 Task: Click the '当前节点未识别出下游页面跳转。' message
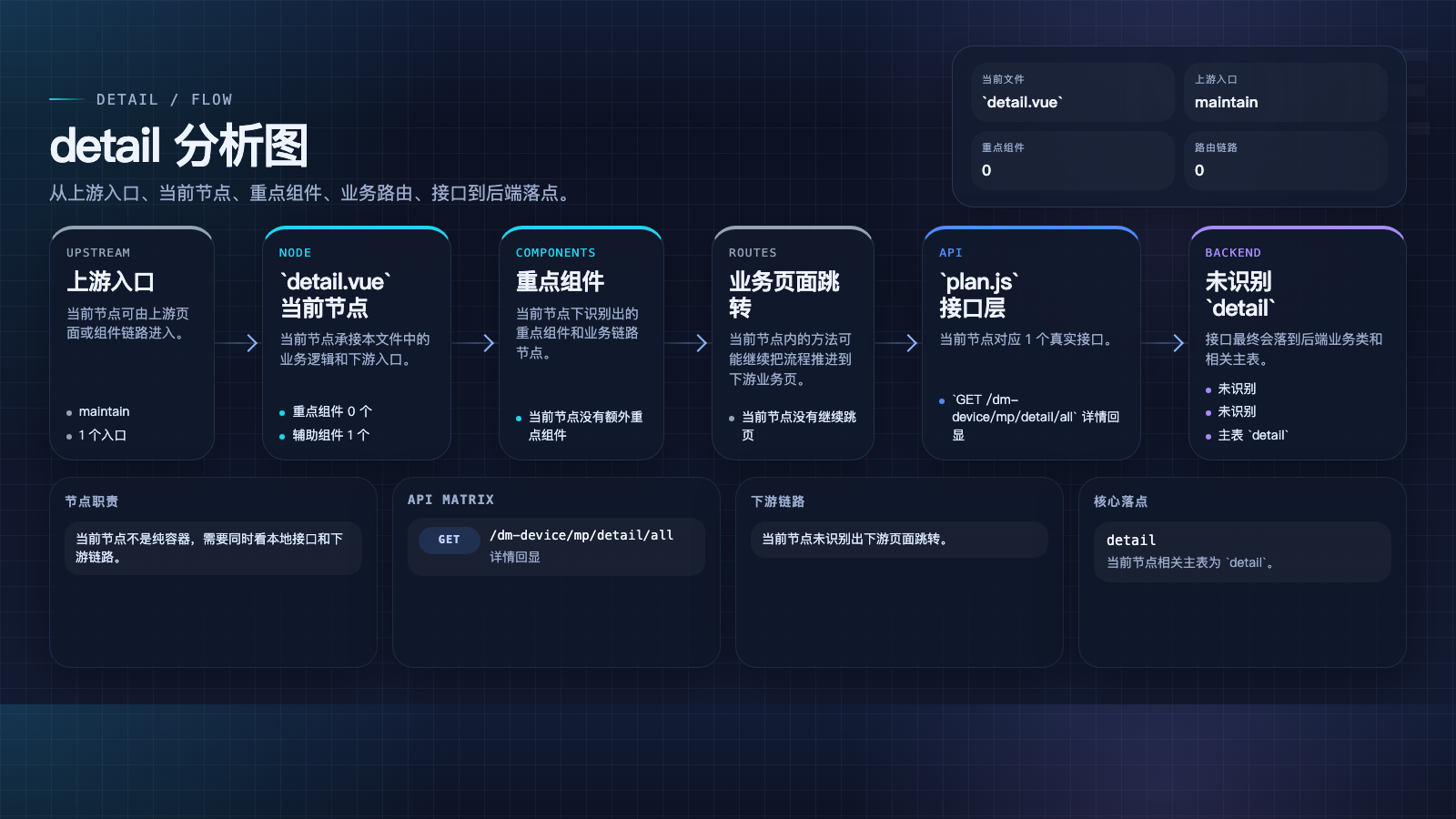tap(857, 539)
